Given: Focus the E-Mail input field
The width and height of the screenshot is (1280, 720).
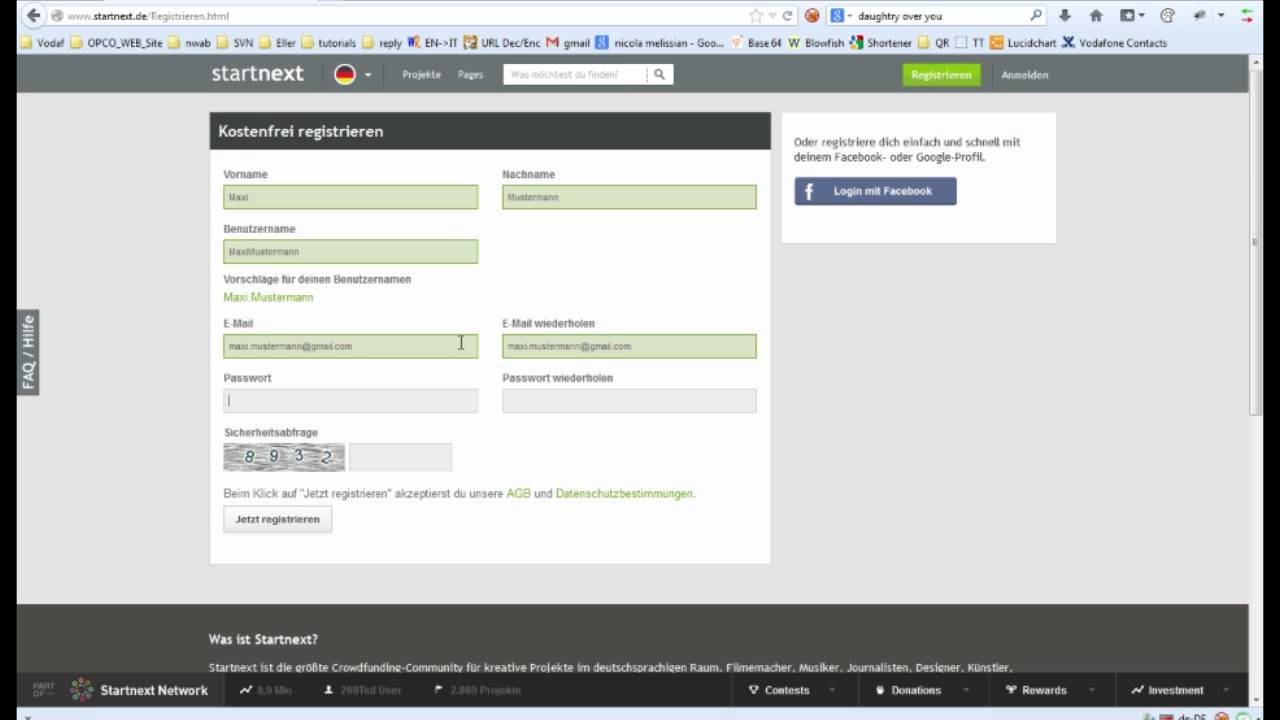Looking at the screenshot, I should click(x=350, y=346).
